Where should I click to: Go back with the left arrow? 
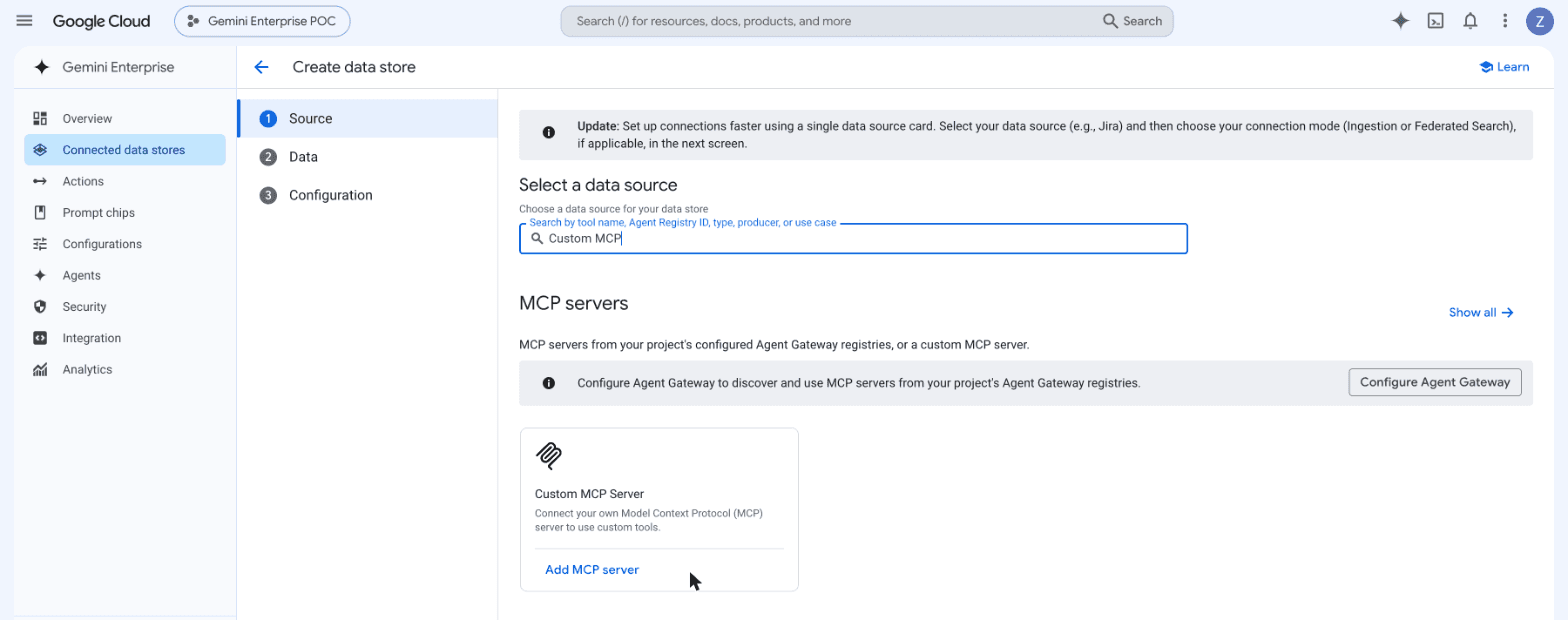(x=261, y=67)
